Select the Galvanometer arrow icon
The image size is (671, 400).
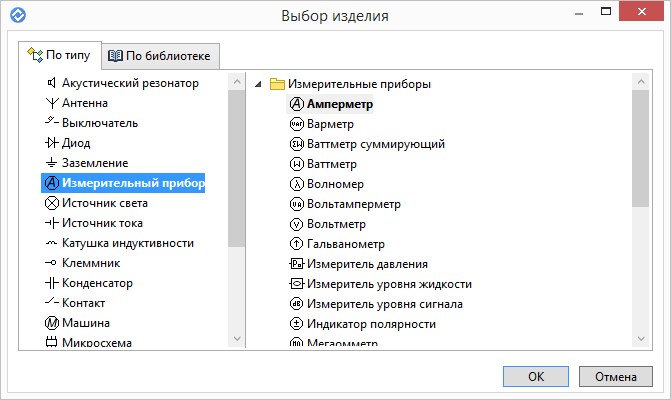point(296,244)
